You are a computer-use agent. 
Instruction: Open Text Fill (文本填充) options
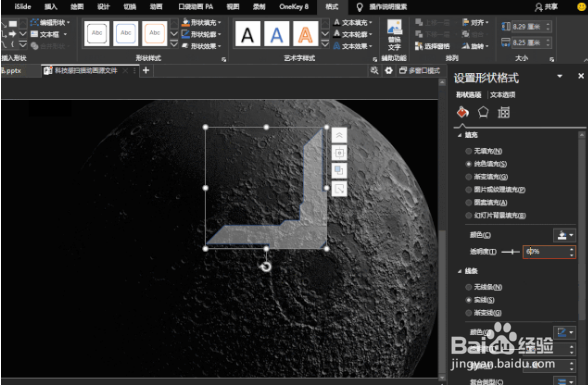pyautogui.click(x=352, y=22)
